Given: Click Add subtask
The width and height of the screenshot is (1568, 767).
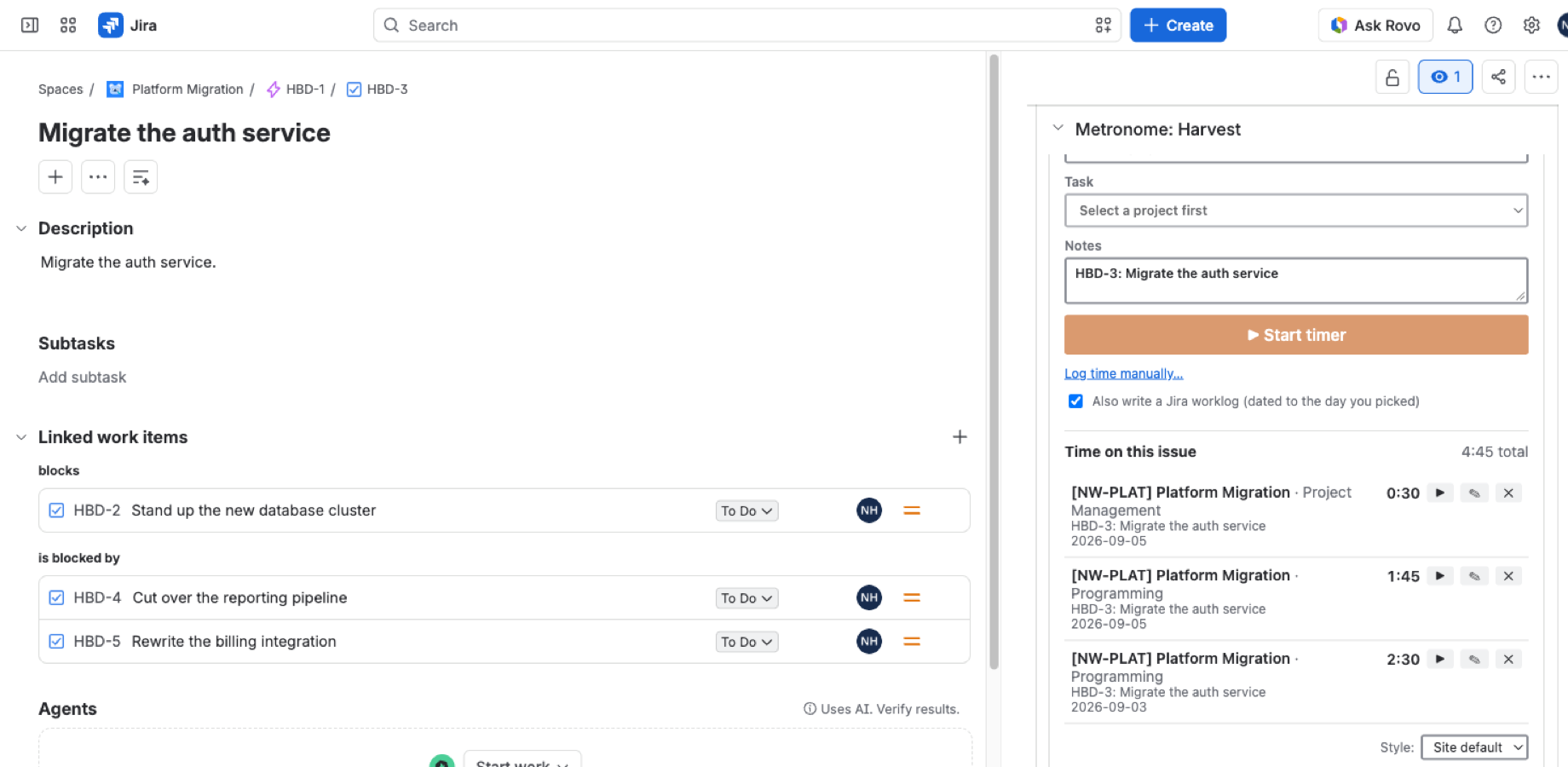Looking at the screenshot, I should (82, 378).
